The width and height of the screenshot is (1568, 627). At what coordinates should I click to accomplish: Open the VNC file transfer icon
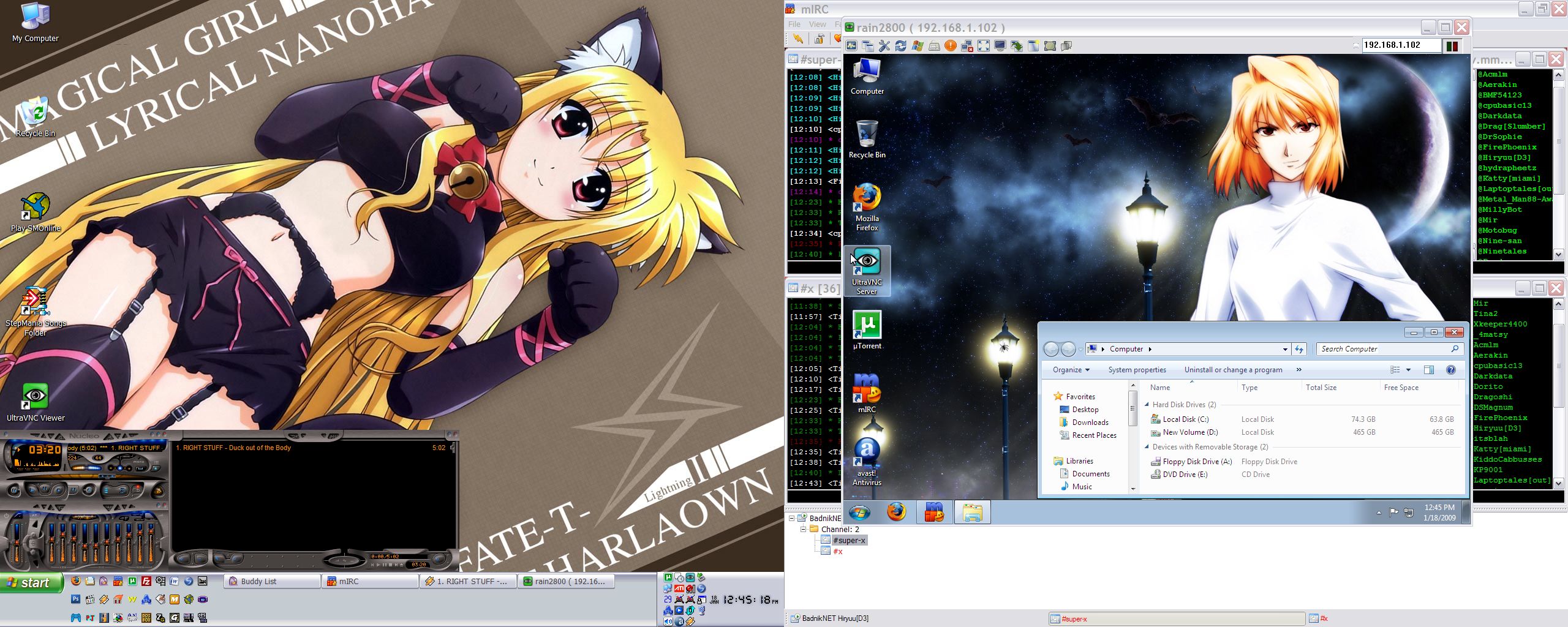(1017, 46)
